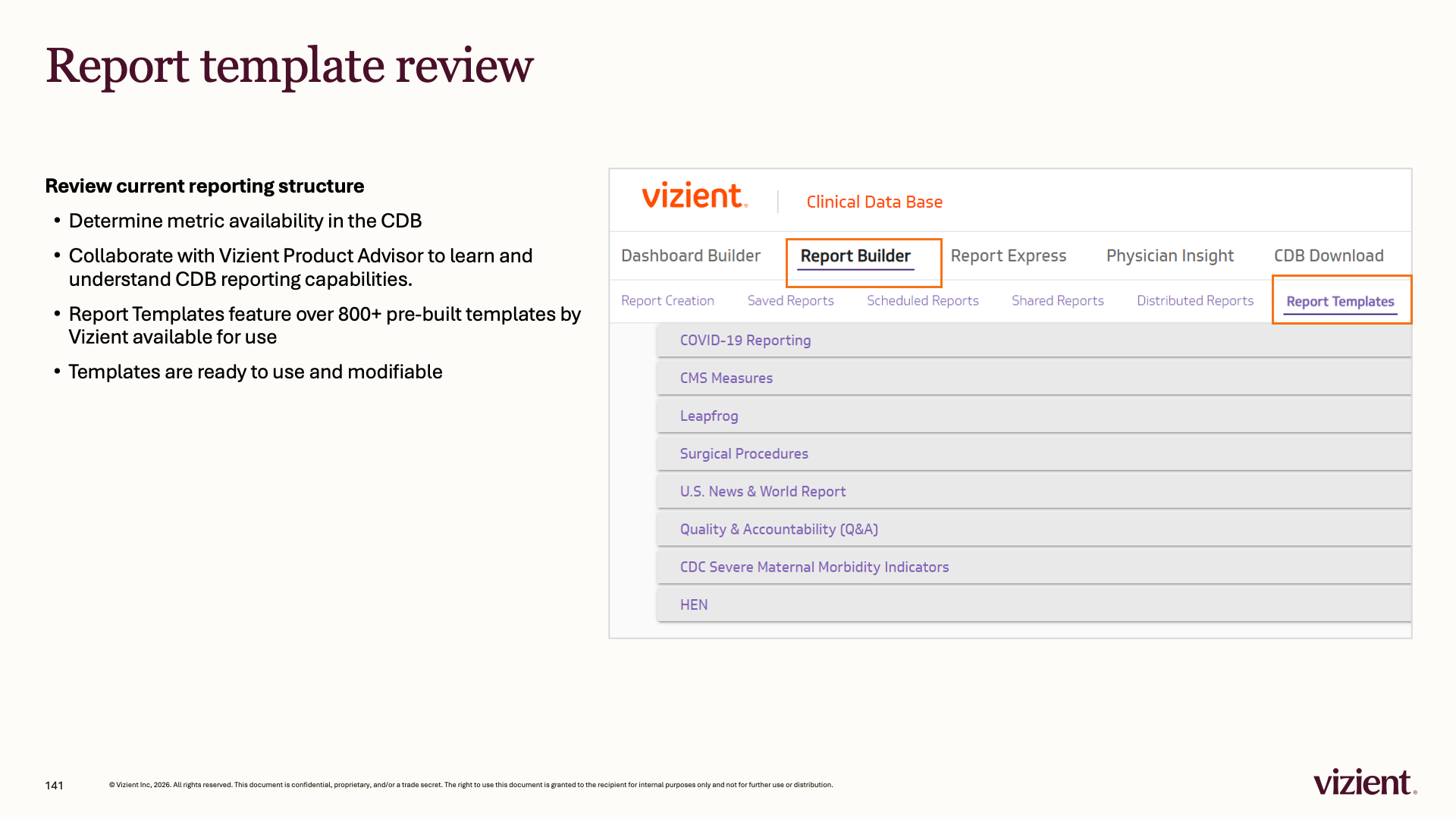
Task: Click the slide number 141
Action: (x=54, y=786)
